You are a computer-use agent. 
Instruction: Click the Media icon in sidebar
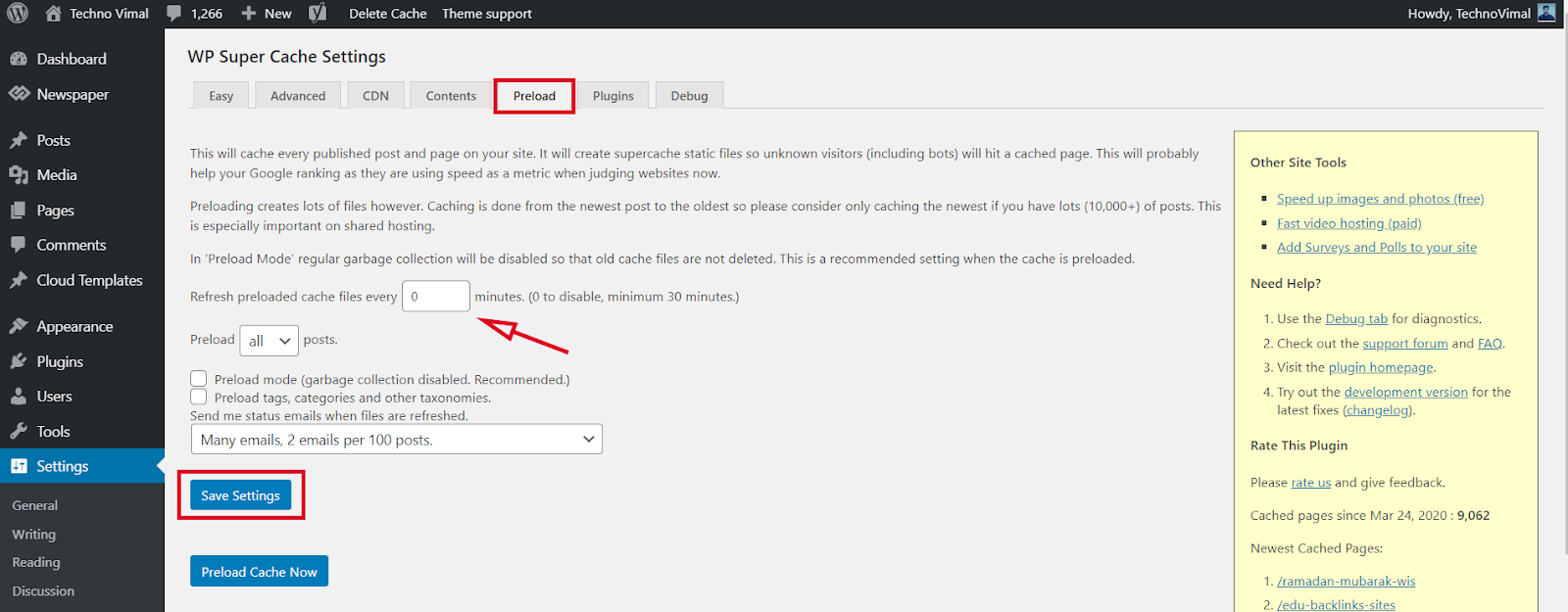19,175
